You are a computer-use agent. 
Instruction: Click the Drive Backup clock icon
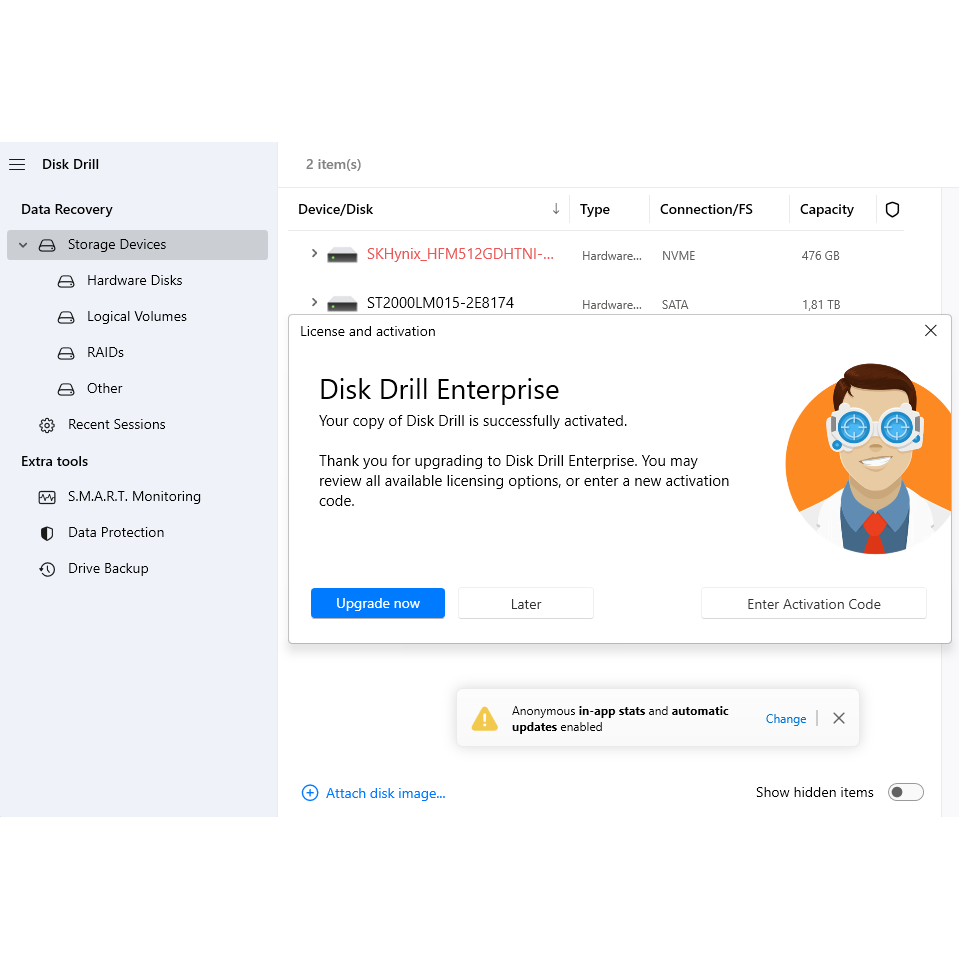(47, 569)
